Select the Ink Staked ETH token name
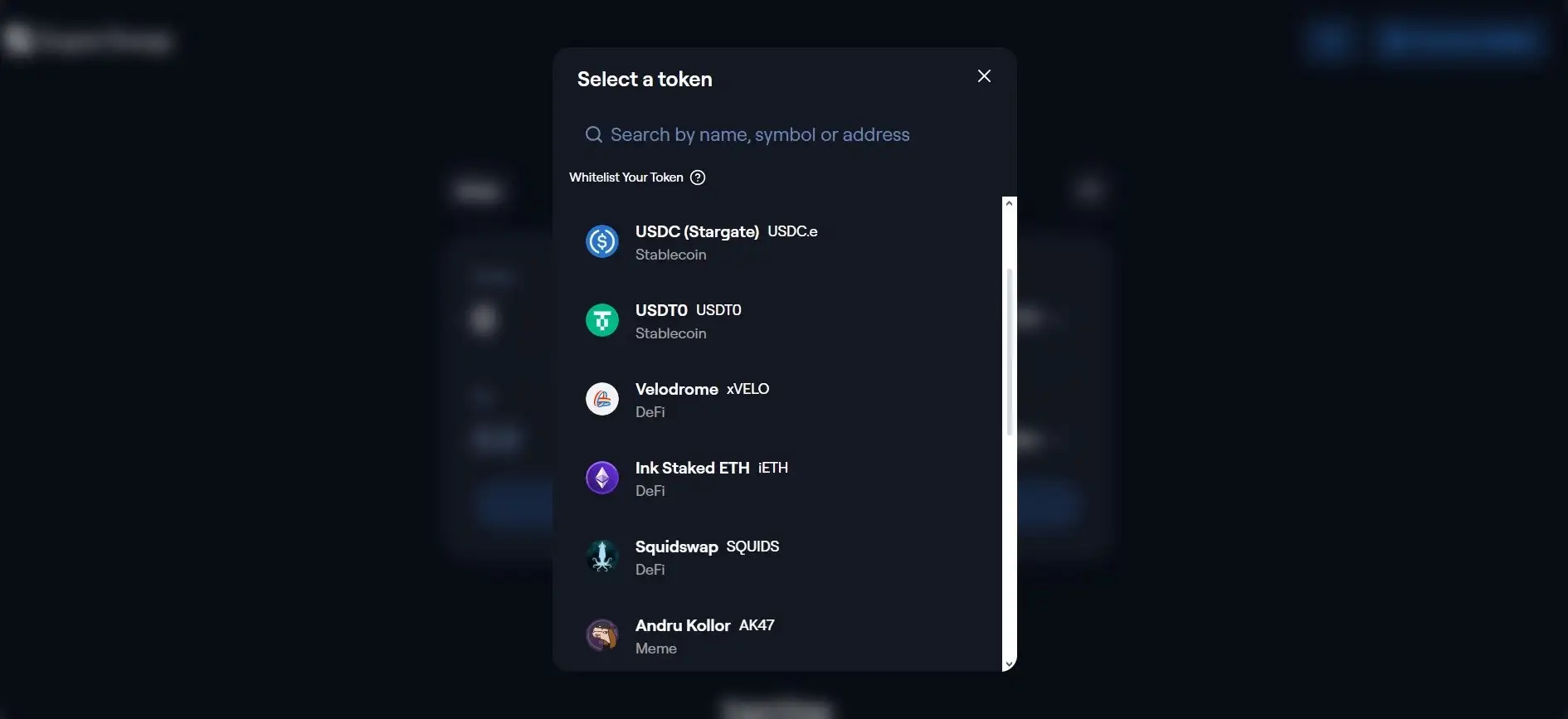 (x=692, y=468)
